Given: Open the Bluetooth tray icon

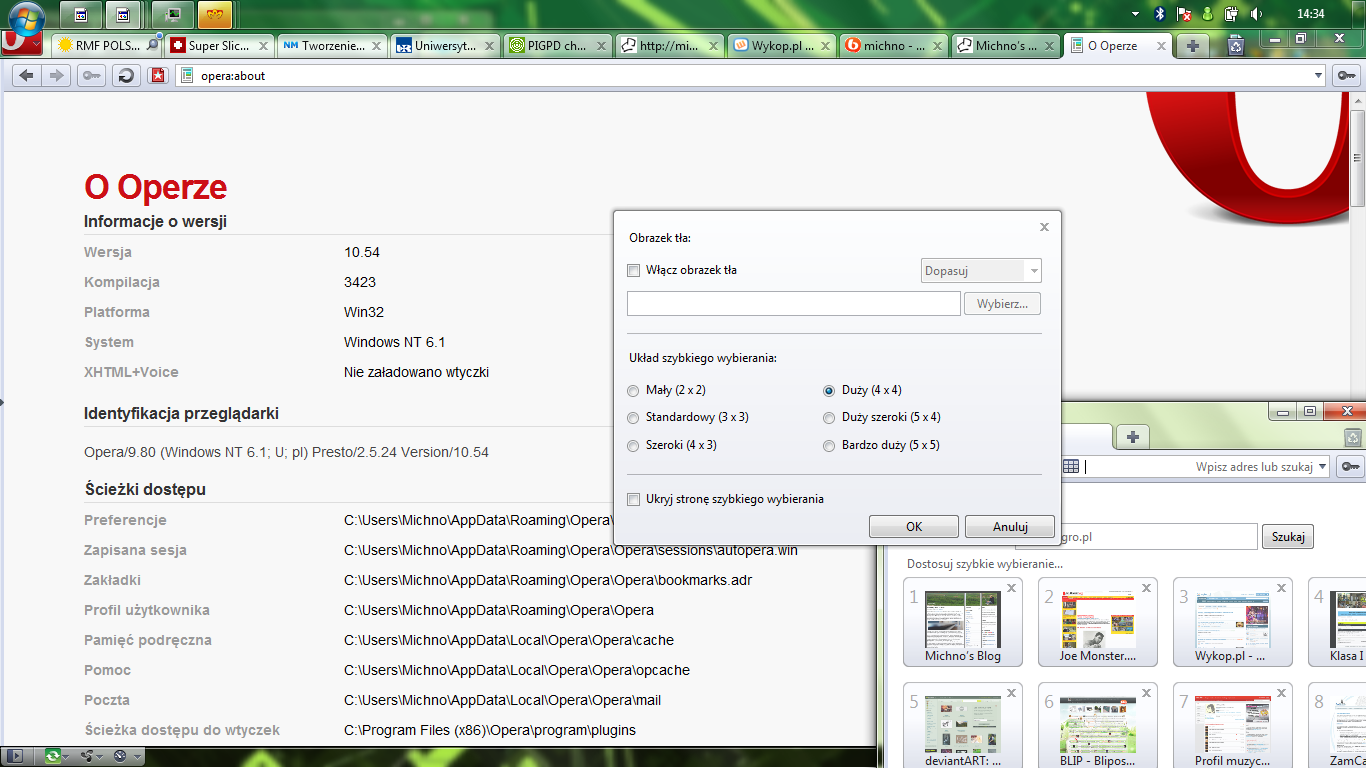Looking at the screenshot, I should pos(1161,14).
